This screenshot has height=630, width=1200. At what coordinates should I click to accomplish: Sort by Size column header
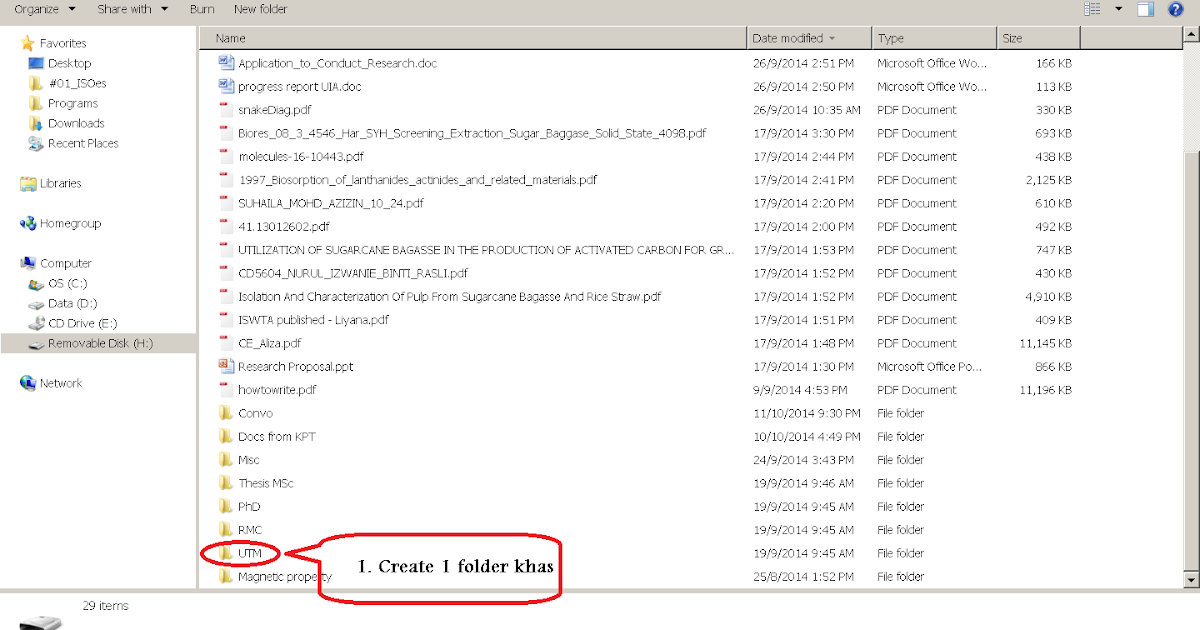pyautogui.click(x=1037, y=38)
